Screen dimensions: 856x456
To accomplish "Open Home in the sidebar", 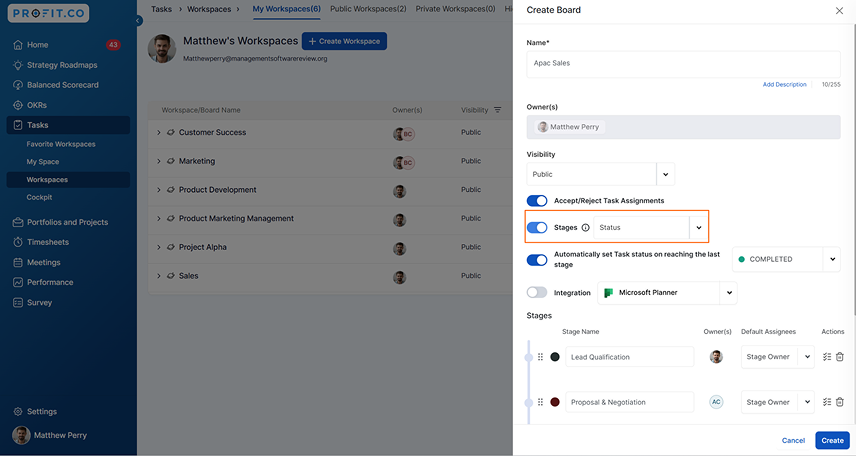I will (x=38, y=45).
